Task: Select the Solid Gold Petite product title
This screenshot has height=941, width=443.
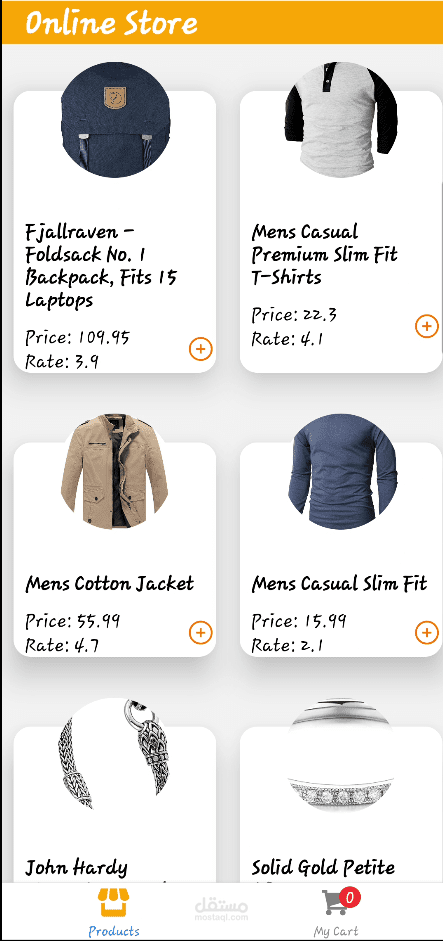Action: coord(323,868)
